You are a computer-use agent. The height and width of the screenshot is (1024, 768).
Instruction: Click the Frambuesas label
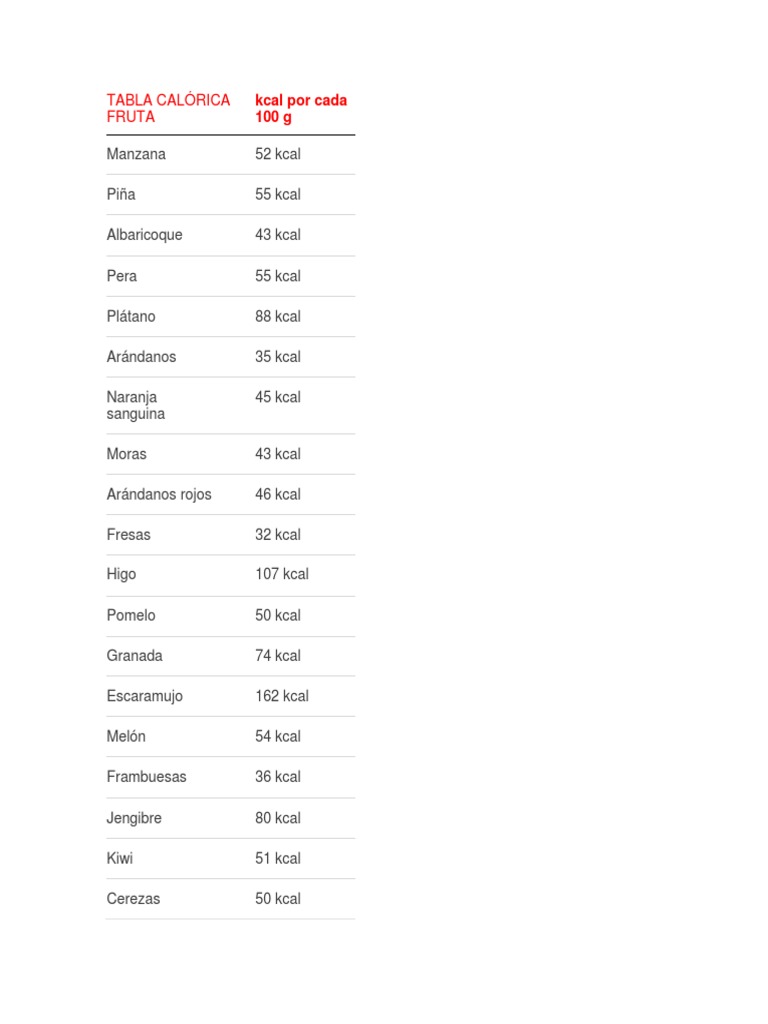(x=146, y=776)
